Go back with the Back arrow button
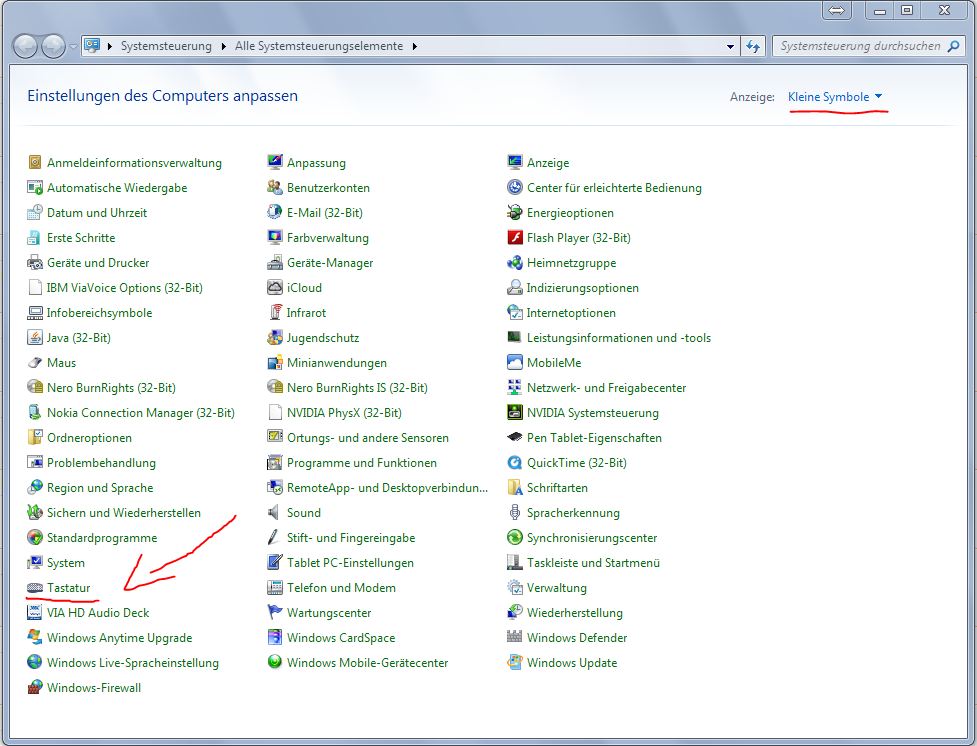The height and width of the screenshot is (746, 977). pos(26,46)
